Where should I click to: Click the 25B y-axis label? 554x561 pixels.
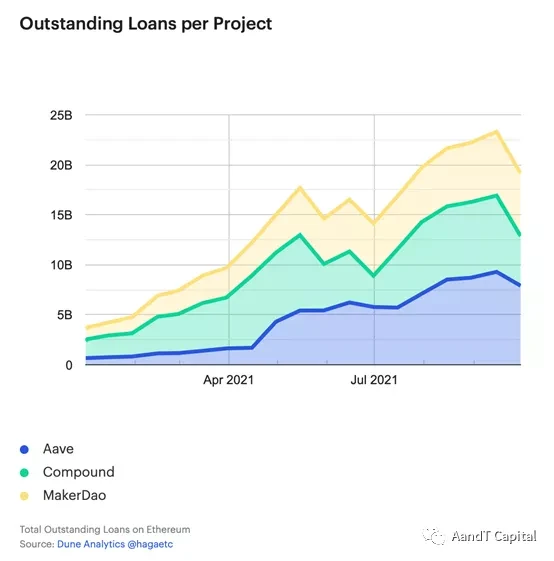61,115
